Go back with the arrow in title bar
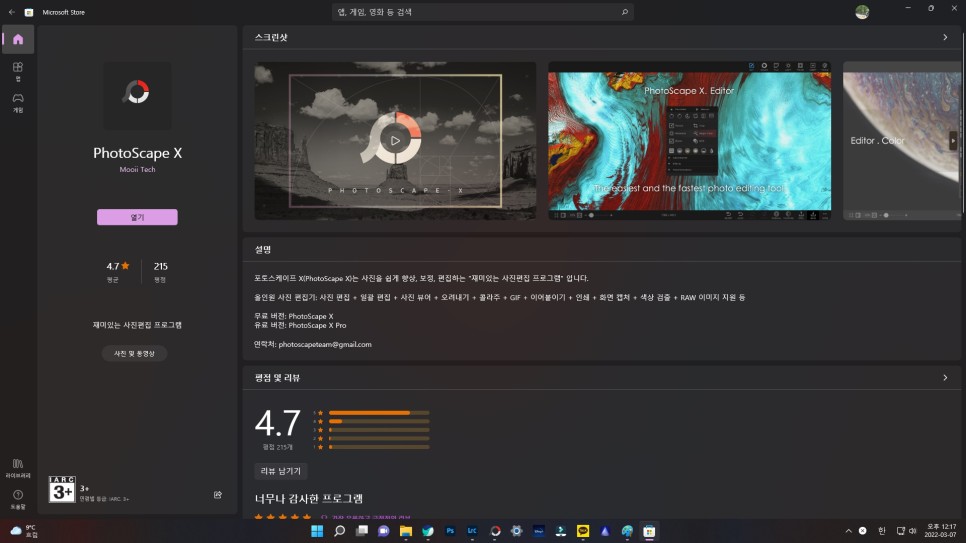Screen dimensions: 966x543 [x=12, y=12]
